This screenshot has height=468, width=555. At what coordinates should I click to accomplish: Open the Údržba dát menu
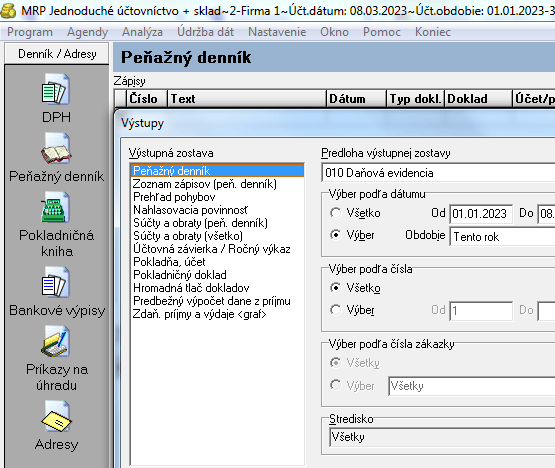click(x=205, y=32)
